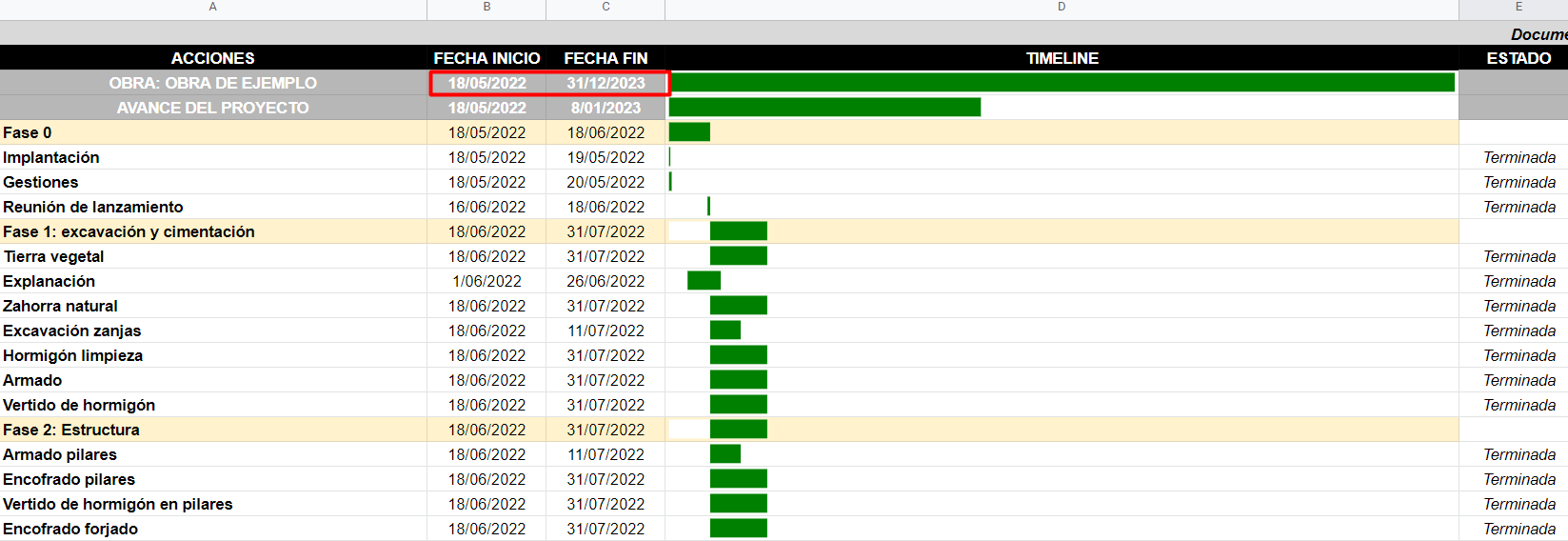Select the Hormigón limpieza cell
The image size is (1568, 541).
coord(213,355)
